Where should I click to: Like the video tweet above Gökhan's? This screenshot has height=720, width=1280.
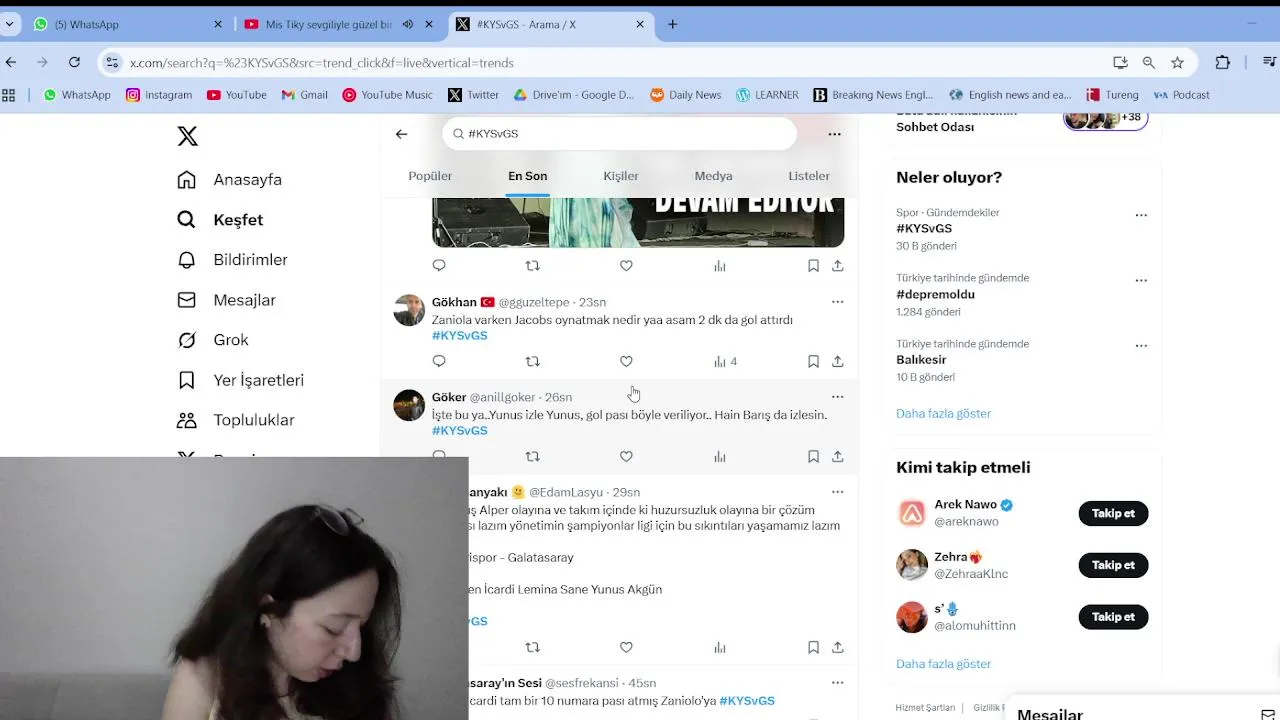pyautogui.click(x=626, y=266)
